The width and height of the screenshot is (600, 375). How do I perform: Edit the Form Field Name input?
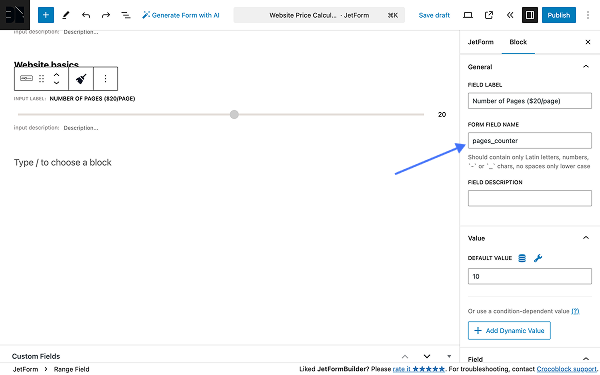click(x=530, y=141)
